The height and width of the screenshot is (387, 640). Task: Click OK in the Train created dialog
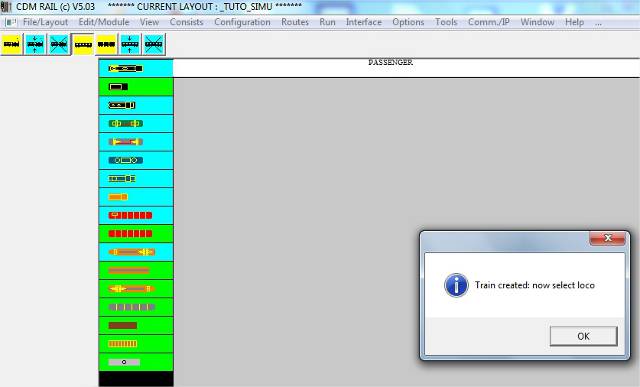583,336
